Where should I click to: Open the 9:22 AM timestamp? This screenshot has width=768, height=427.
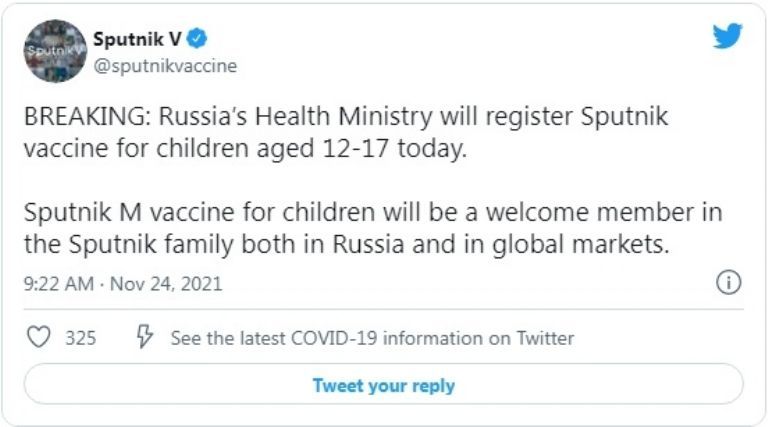[x=56, y=284]
